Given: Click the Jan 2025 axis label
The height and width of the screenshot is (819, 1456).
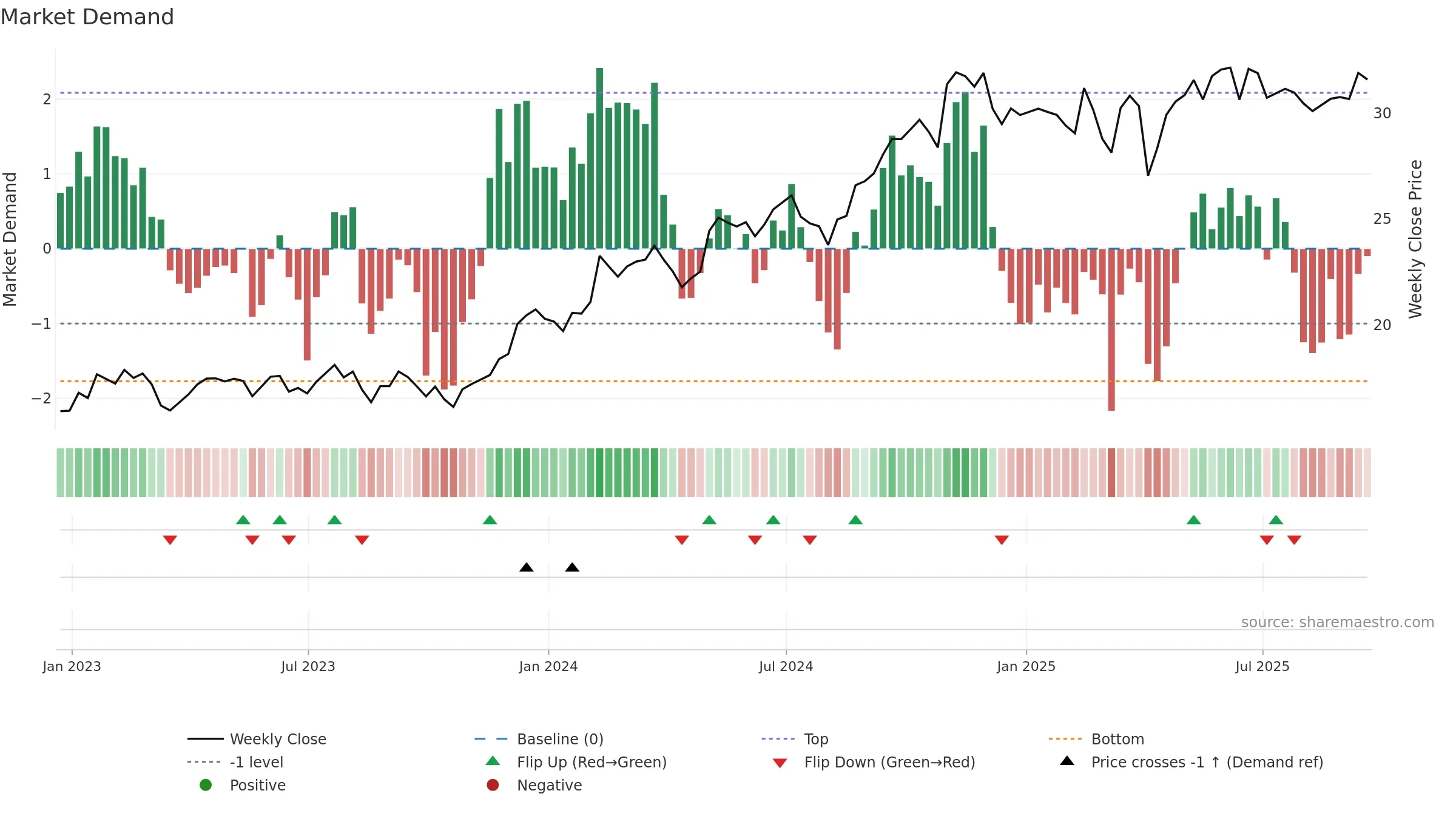Looking at the screenshot, I should click(x=1026, y=666).
